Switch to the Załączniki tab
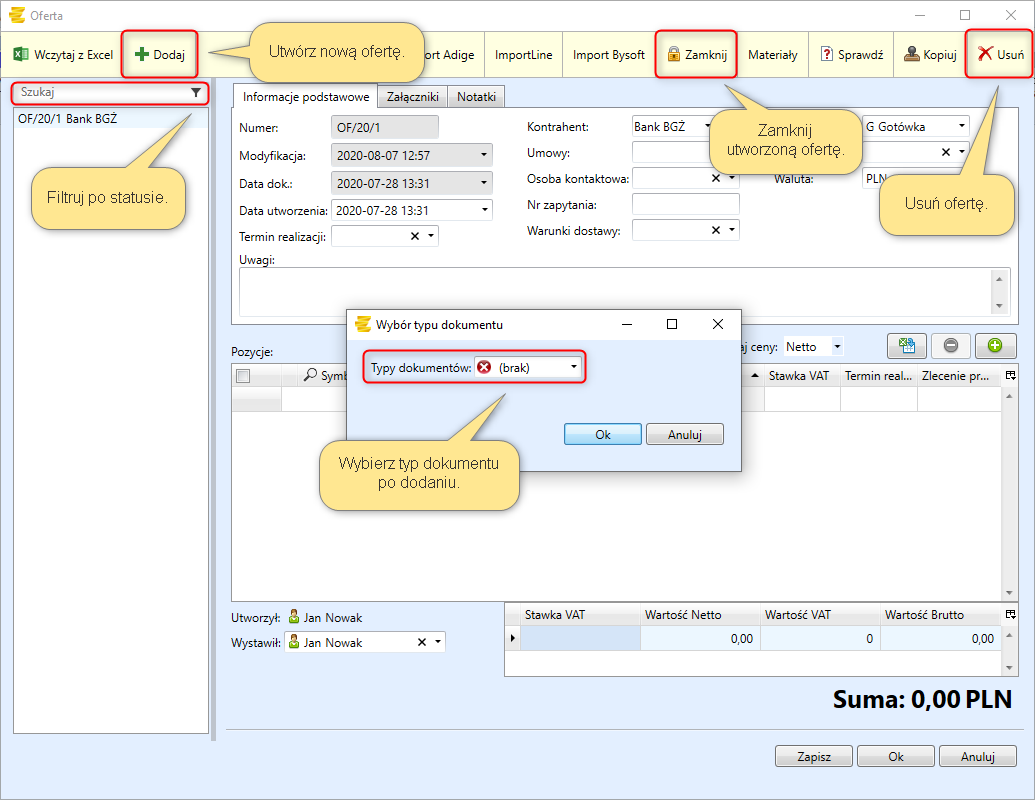This screenshot has width=1035, height=800. [x=413, y=97]
